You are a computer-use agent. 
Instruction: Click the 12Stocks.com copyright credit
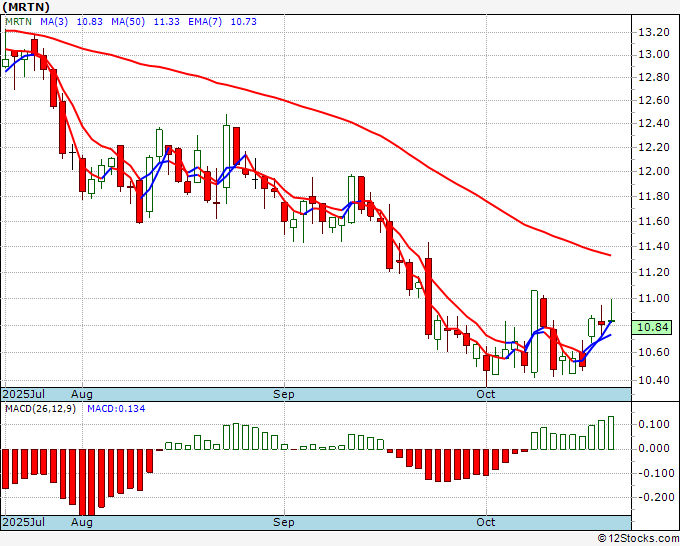[638, 539]
